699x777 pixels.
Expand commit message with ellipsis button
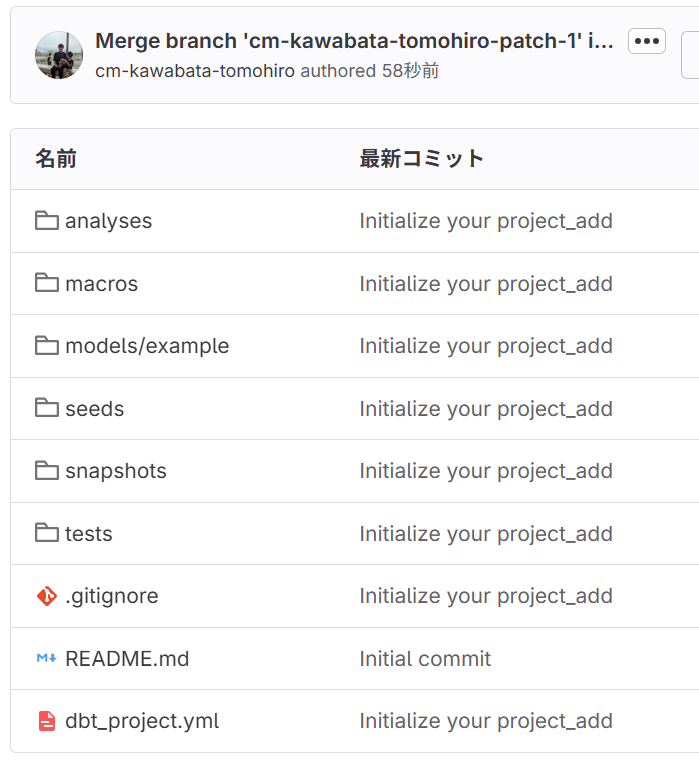pyautogui.click(x=646, y=41)
